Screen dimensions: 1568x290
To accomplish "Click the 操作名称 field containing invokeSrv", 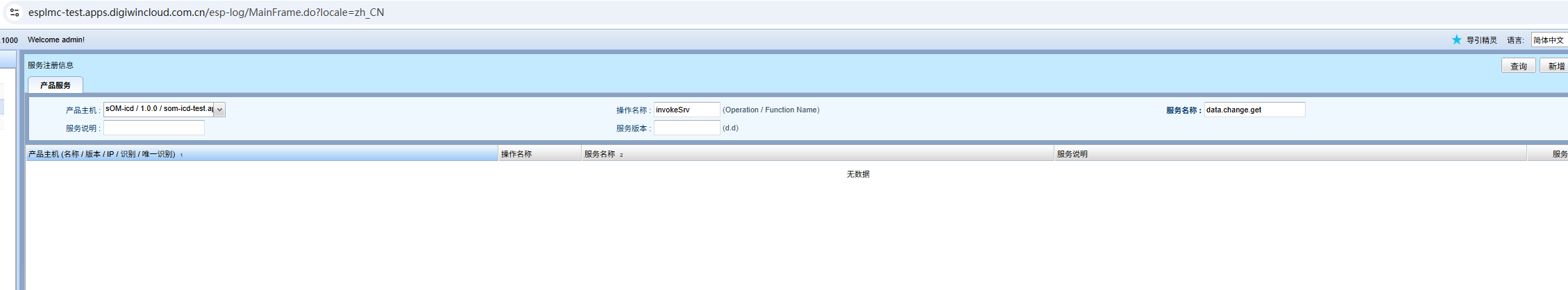I will [686, 110].
